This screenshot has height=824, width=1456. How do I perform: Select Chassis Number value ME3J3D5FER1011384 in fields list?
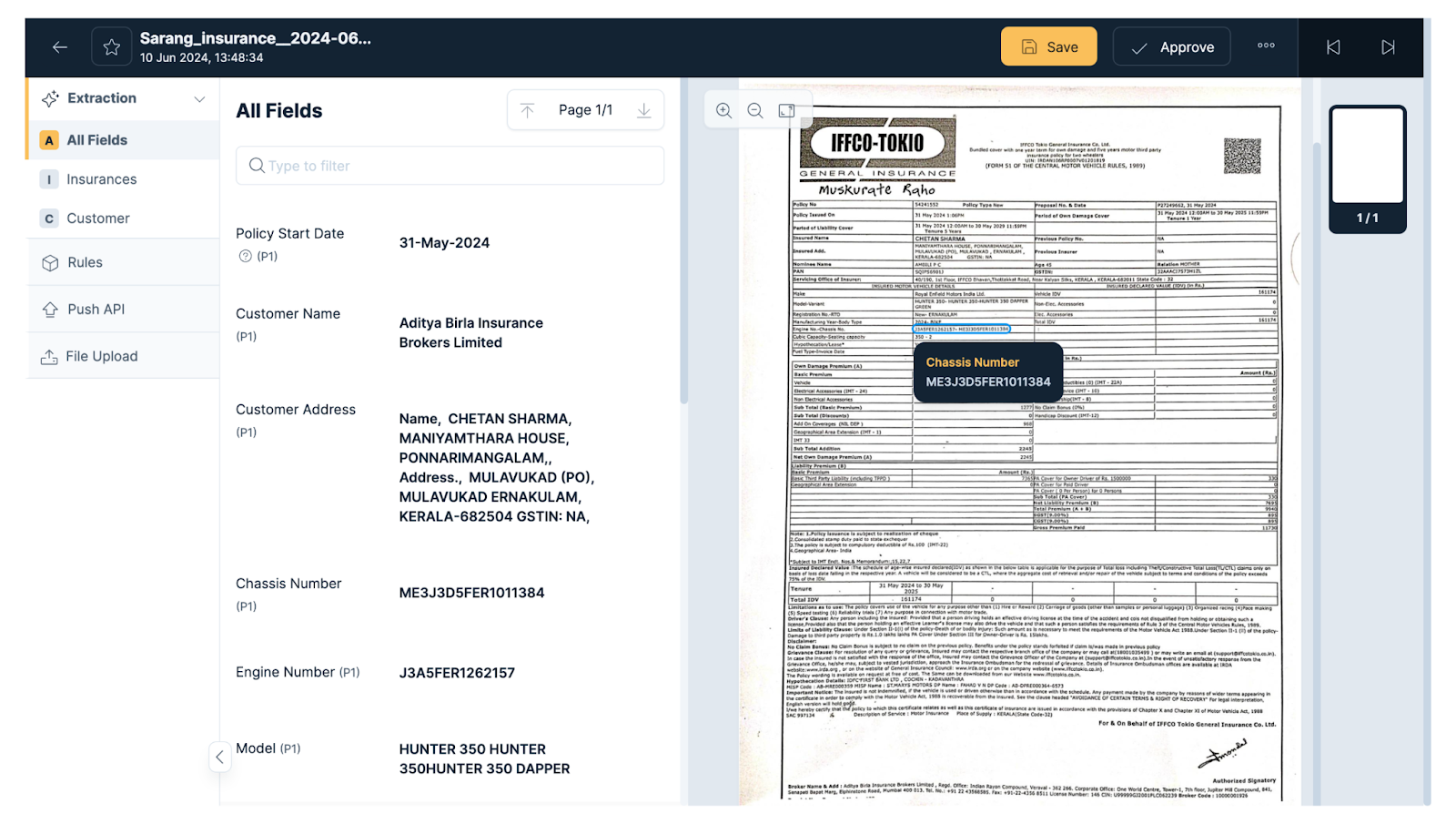471,593
